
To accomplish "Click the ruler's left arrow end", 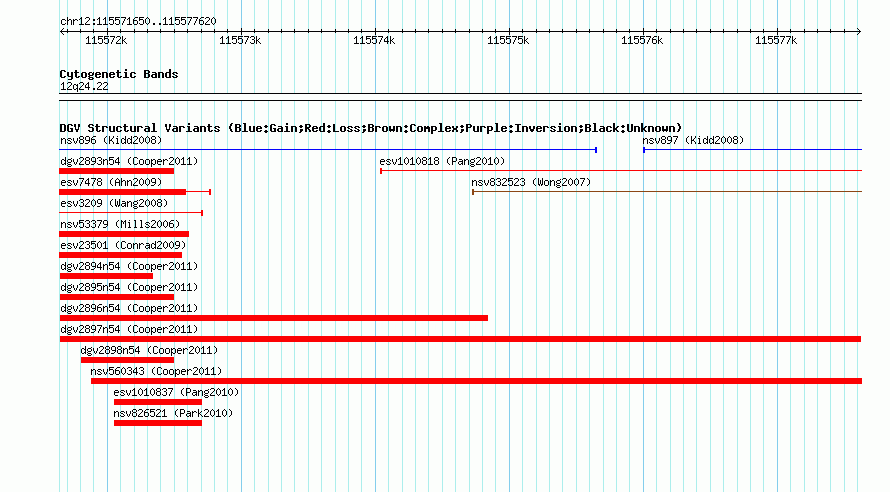I will pos(62,32).
